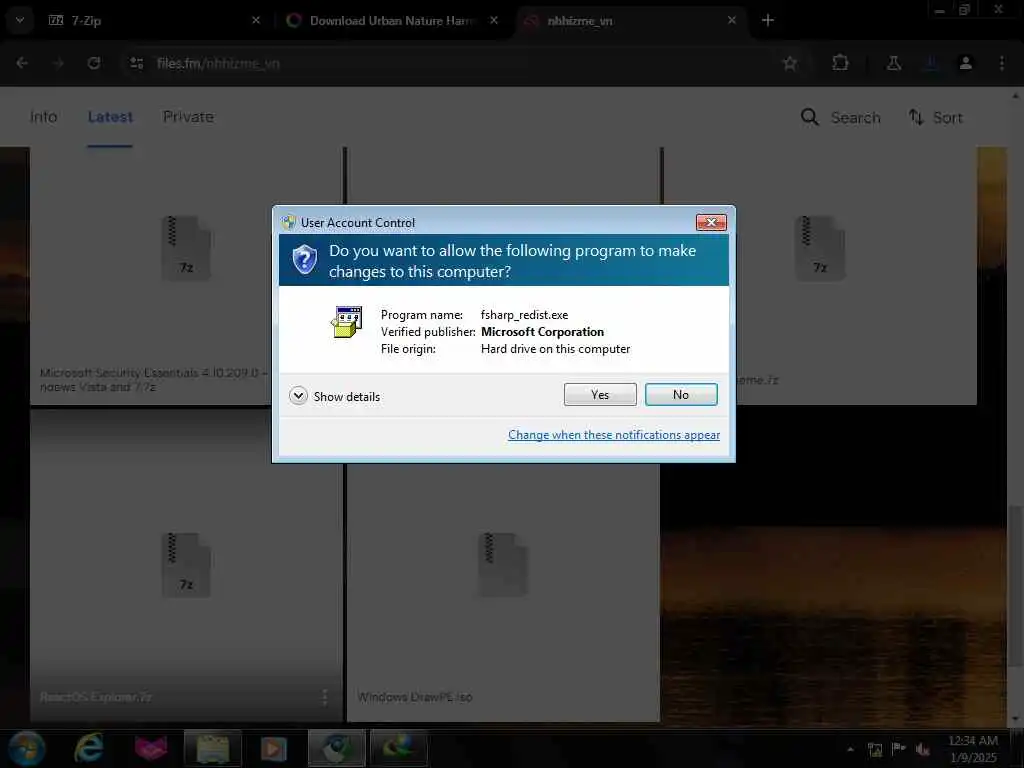
Task: Click the UAC shield icon in header
Action: (304, 260)
